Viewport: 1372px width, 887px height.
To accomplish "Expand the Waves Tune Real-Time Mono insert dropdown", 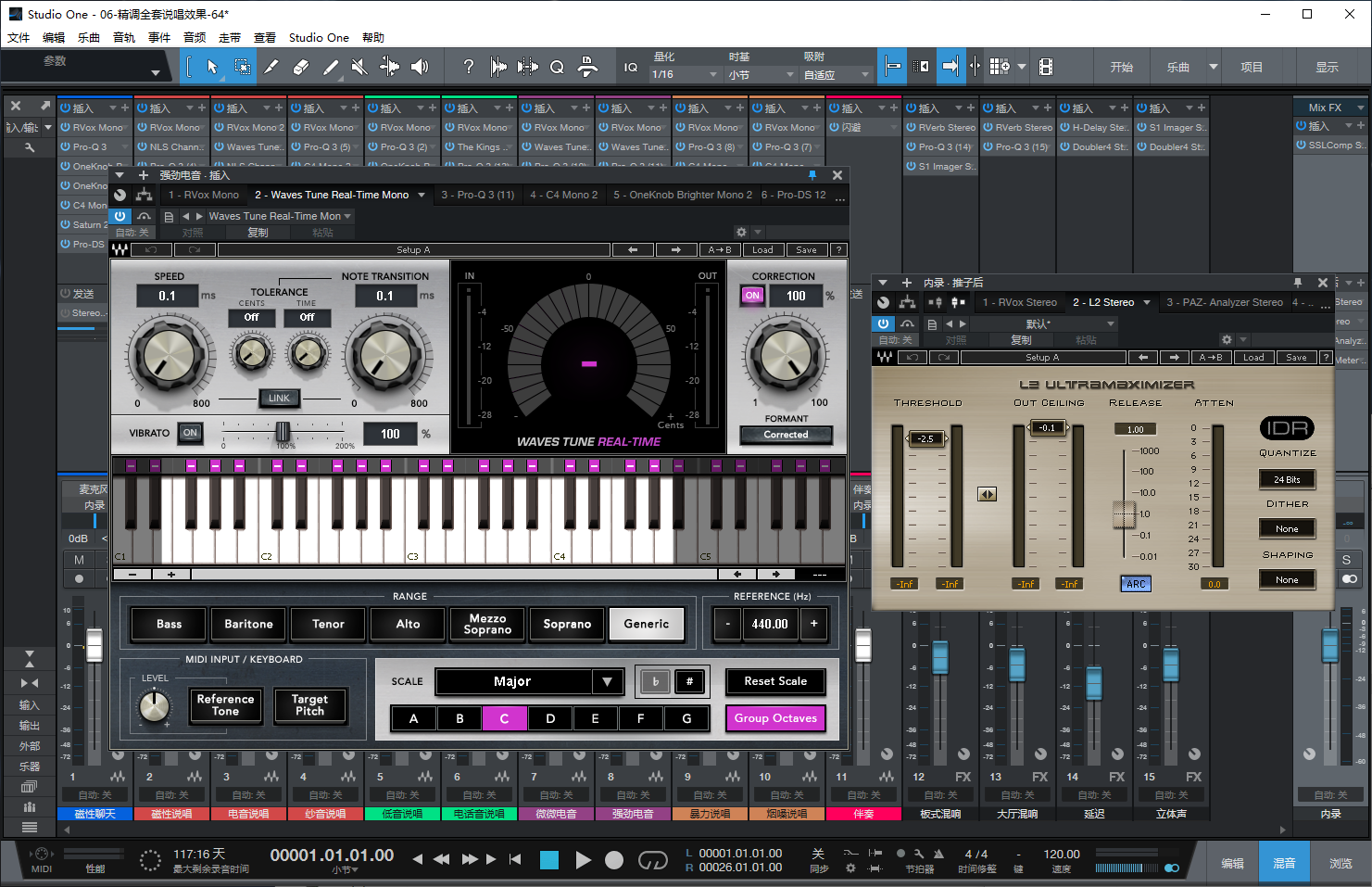I will coord(422,196).
